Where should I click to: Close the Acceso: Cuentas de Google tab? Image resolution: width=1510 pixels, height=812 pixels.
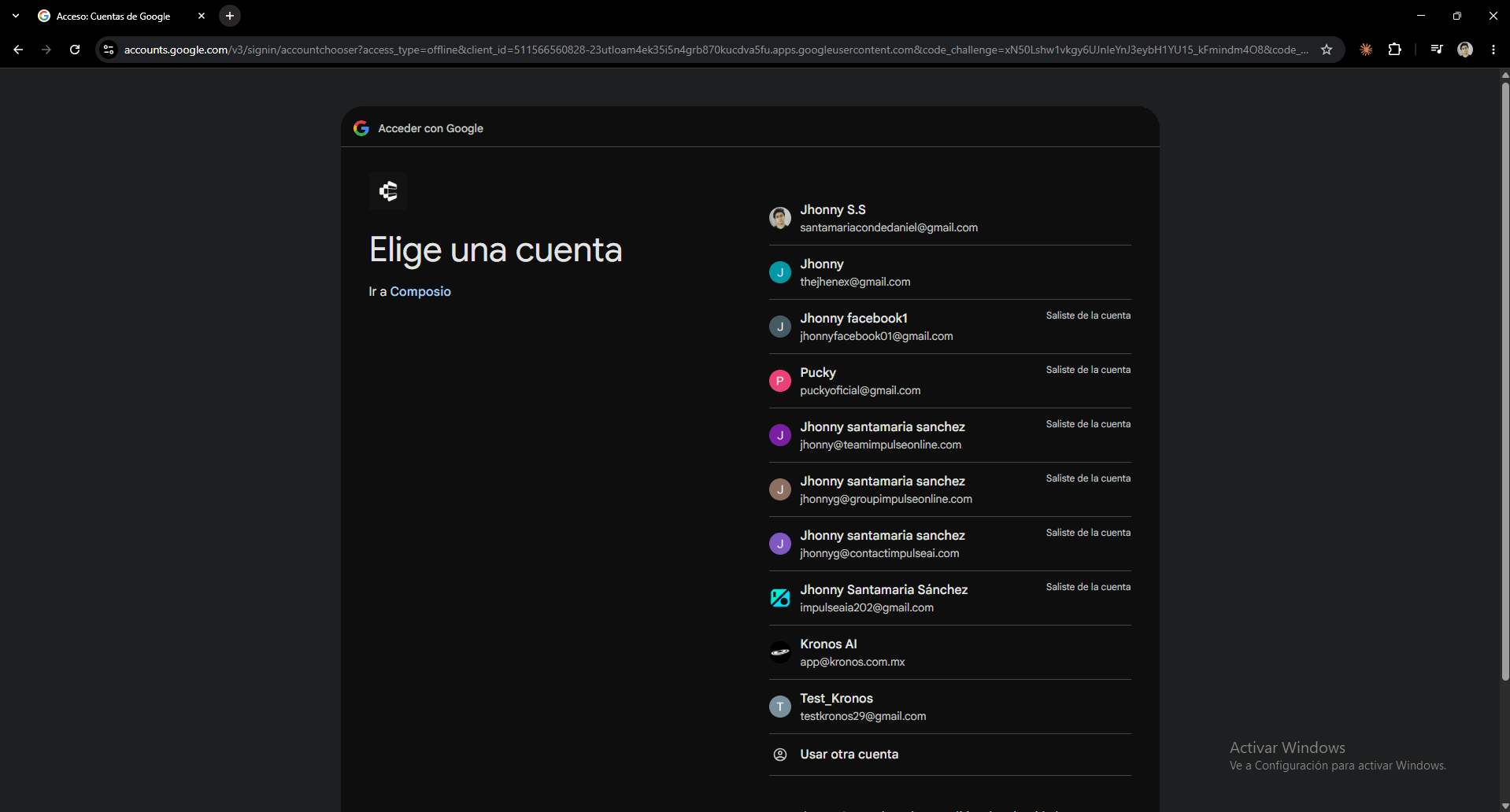[202, 16]
